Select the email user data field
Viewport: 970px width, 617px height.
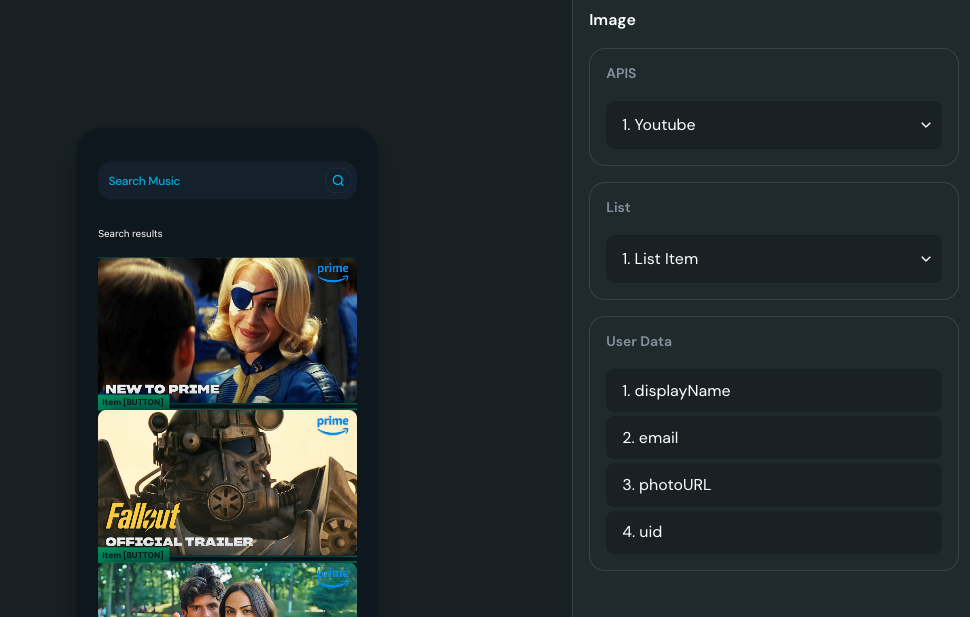773,438
